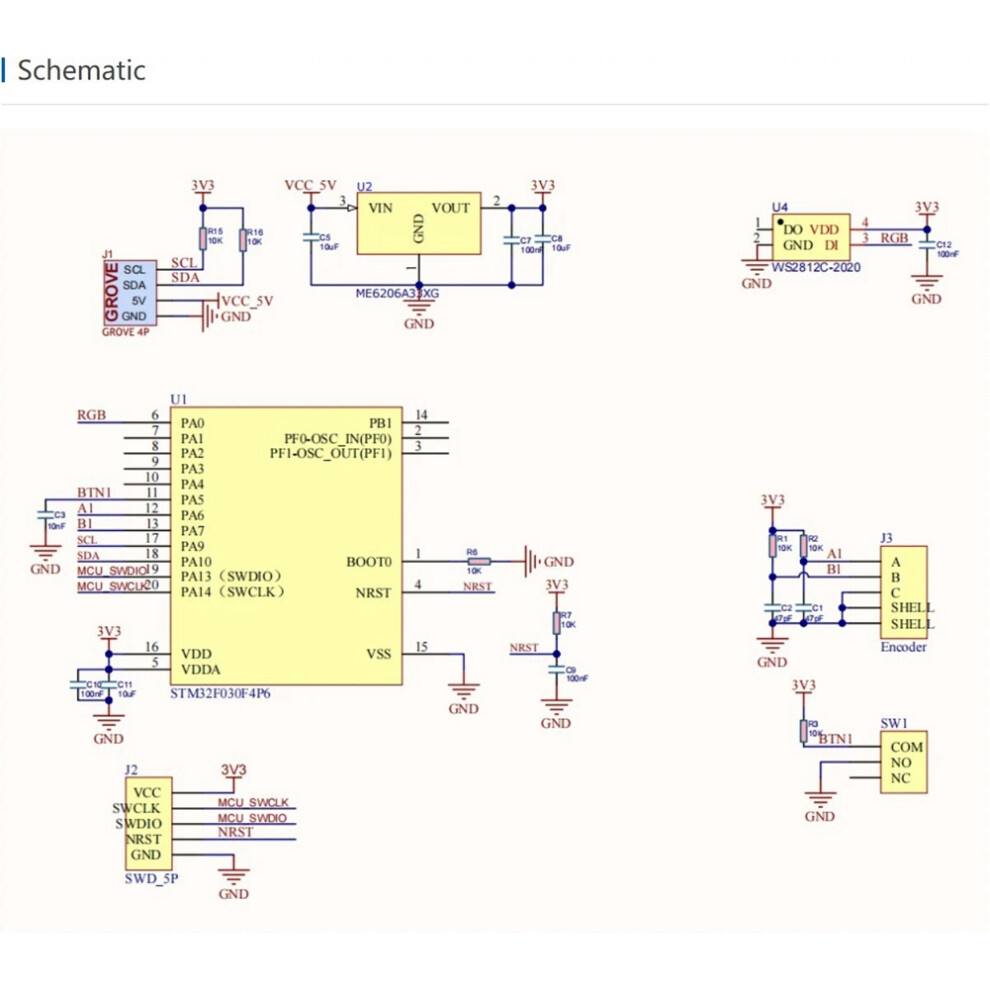990x990 pixels.
Task: Select the BOOT0 pin label on U1
Action: pos(369,561)
